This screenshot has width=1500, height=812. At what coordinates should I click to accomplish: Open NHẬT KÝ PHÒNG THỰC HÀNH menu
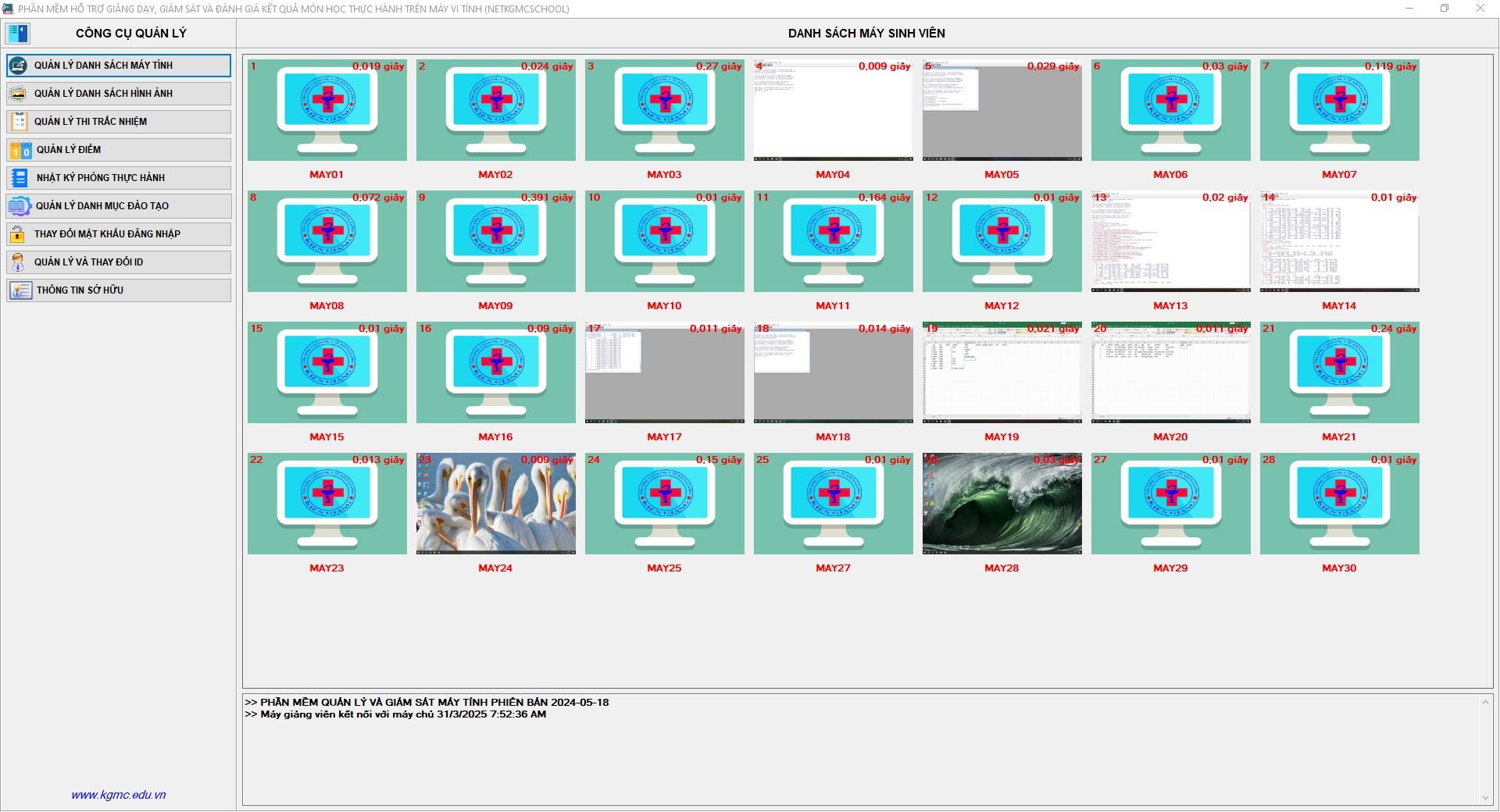pyautogui.click(x=100, y=178)
